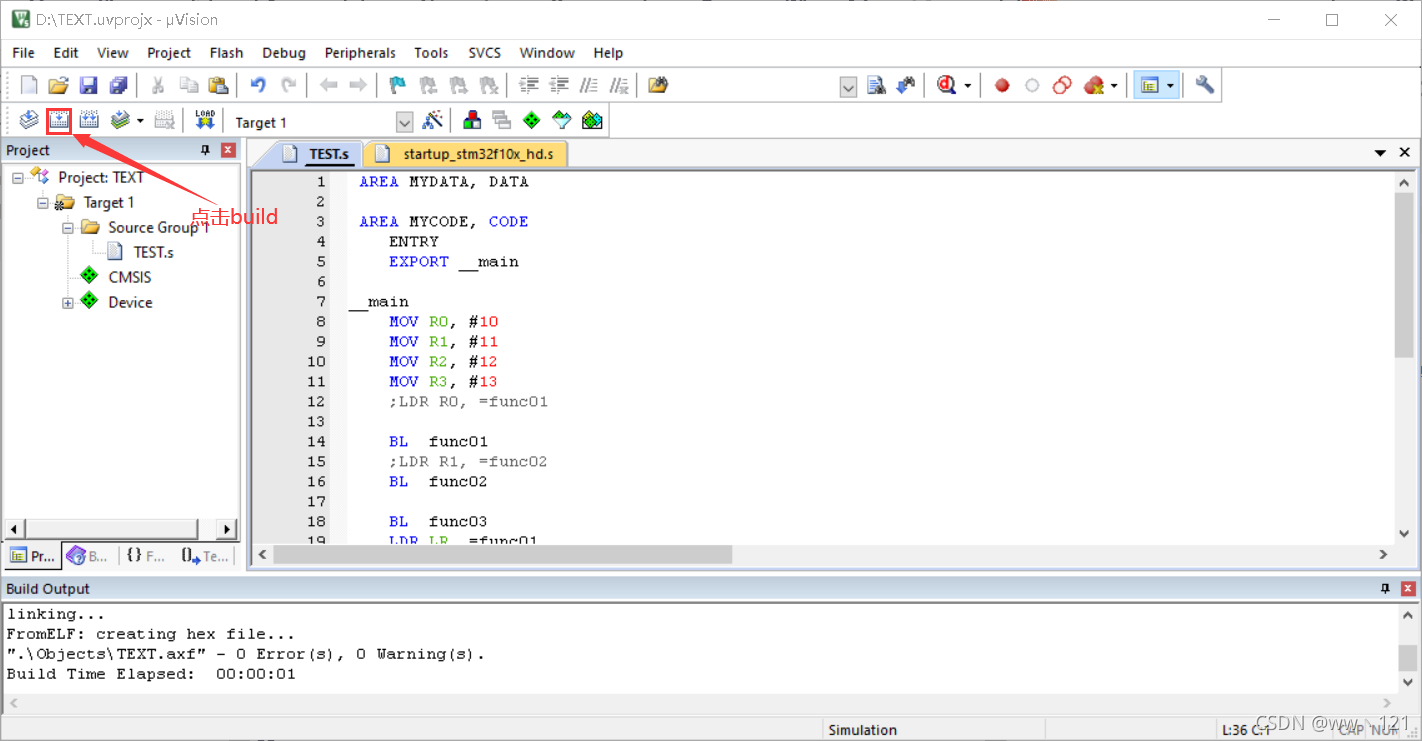The image size is (1422, 741).
Task: Insert a breakpoint with red dot icon
Action: coord(1002,85)
